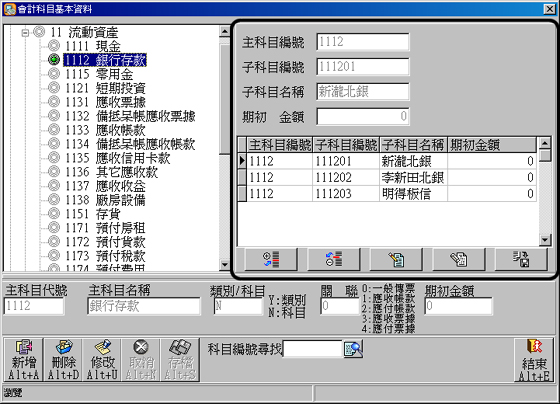Select tree node 1112 銀行存款
560x404 pixels.
click(x=105, y=60)
